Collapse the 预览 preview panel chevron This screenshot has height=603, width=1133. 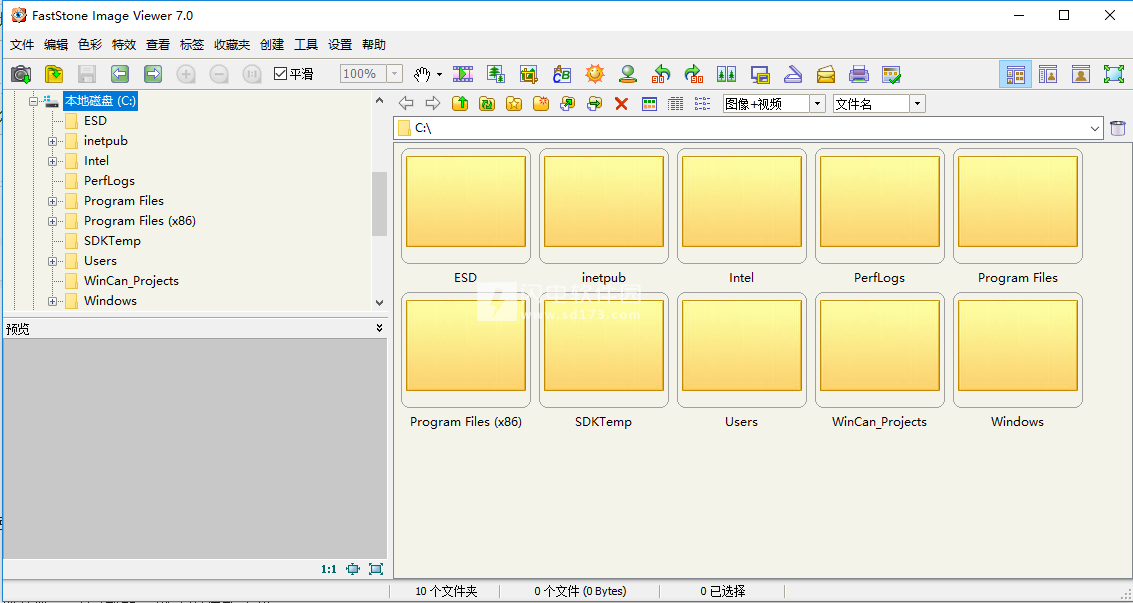[x=379, y=328]
